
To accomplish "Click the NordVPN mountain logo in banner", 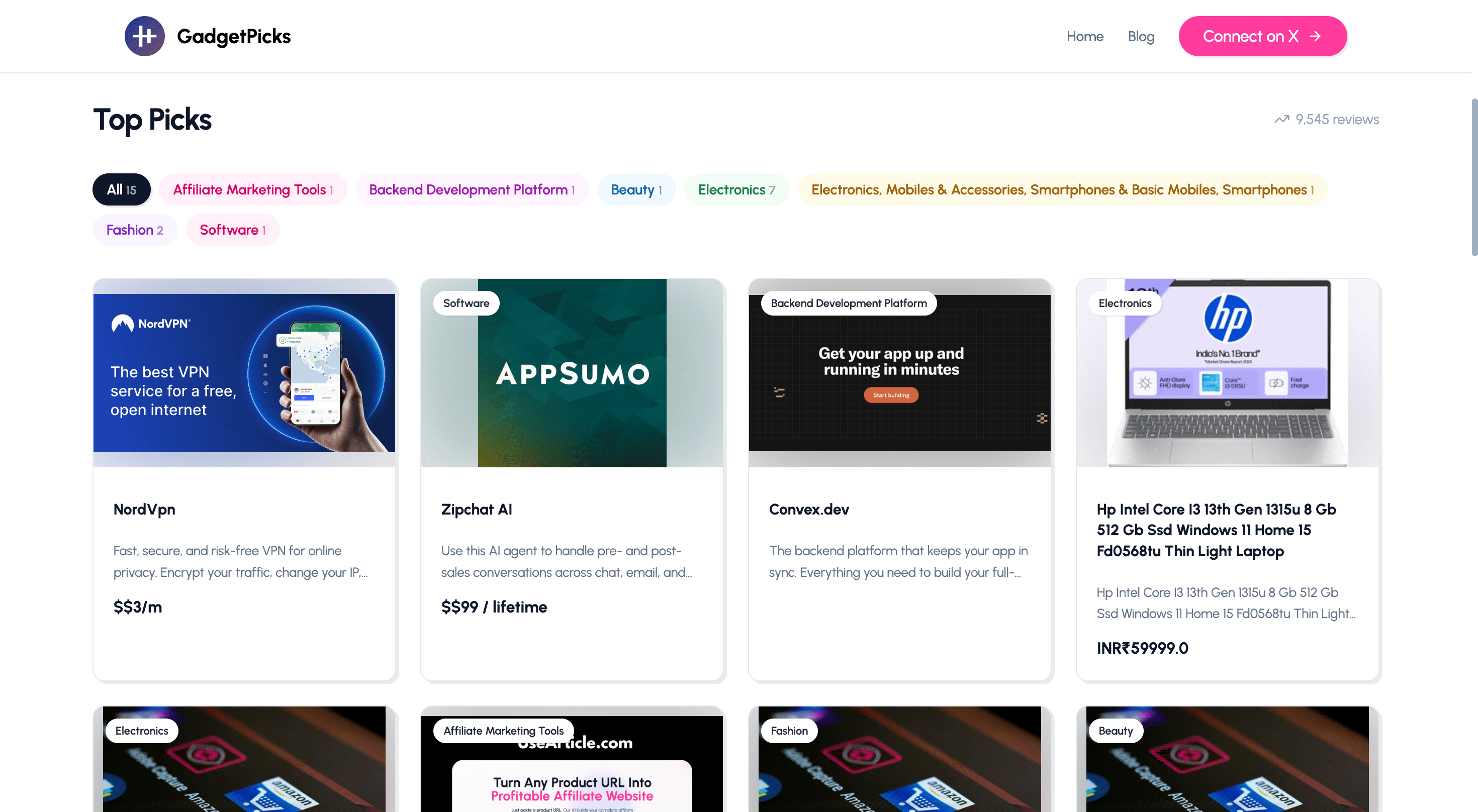I will click(x=122, y=324).
